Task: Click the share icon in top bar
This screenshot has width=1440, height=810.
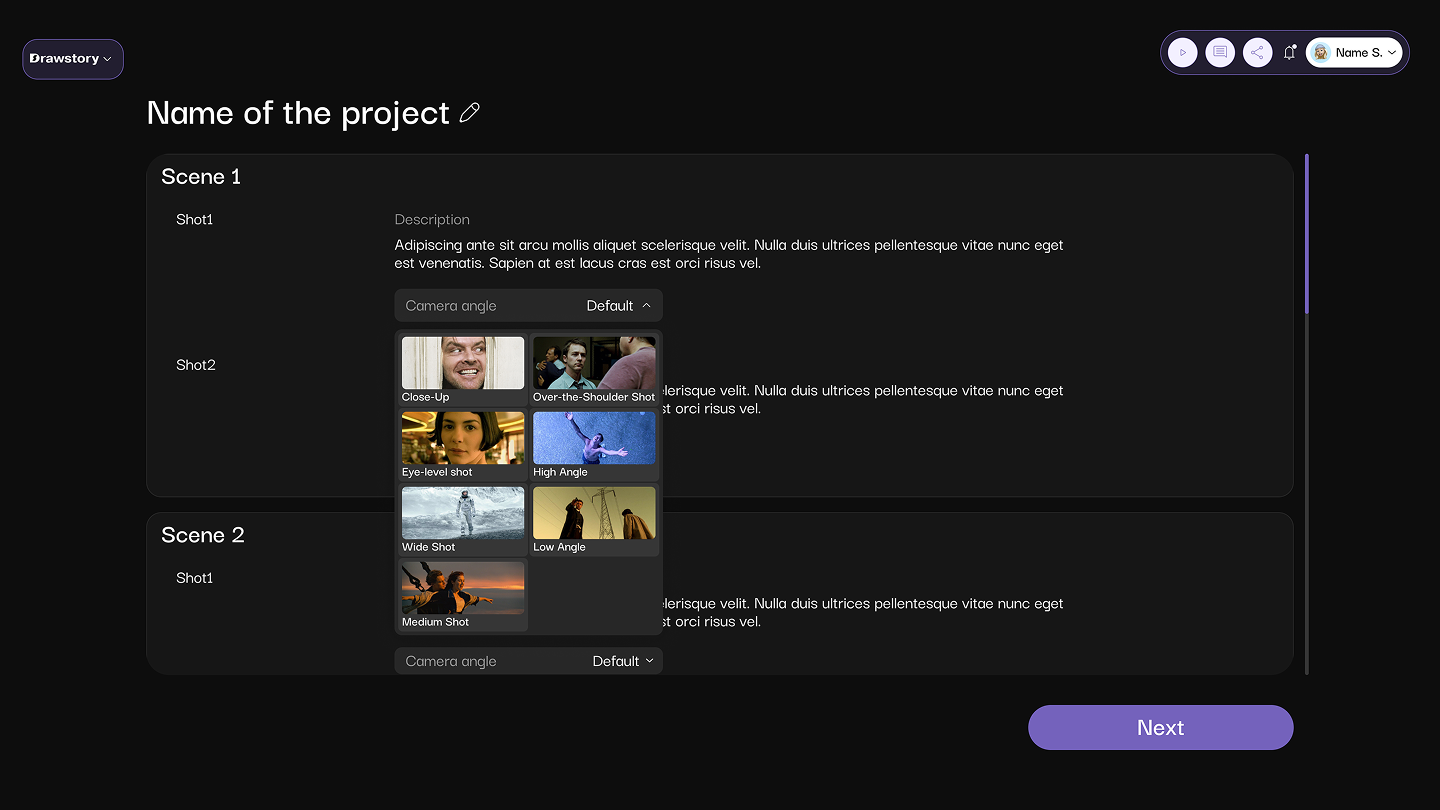Action: (1257, 53)
